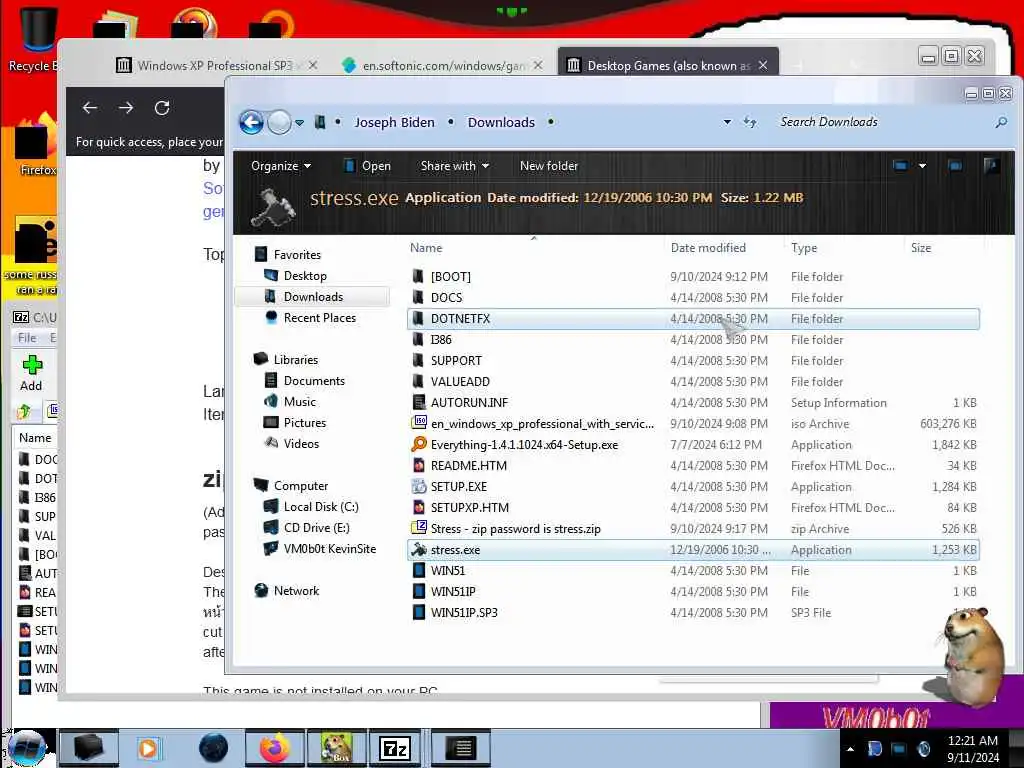Click the Explorer back arrow button
This screenshot has width=1024, height=768.
(x=251, y=122)
